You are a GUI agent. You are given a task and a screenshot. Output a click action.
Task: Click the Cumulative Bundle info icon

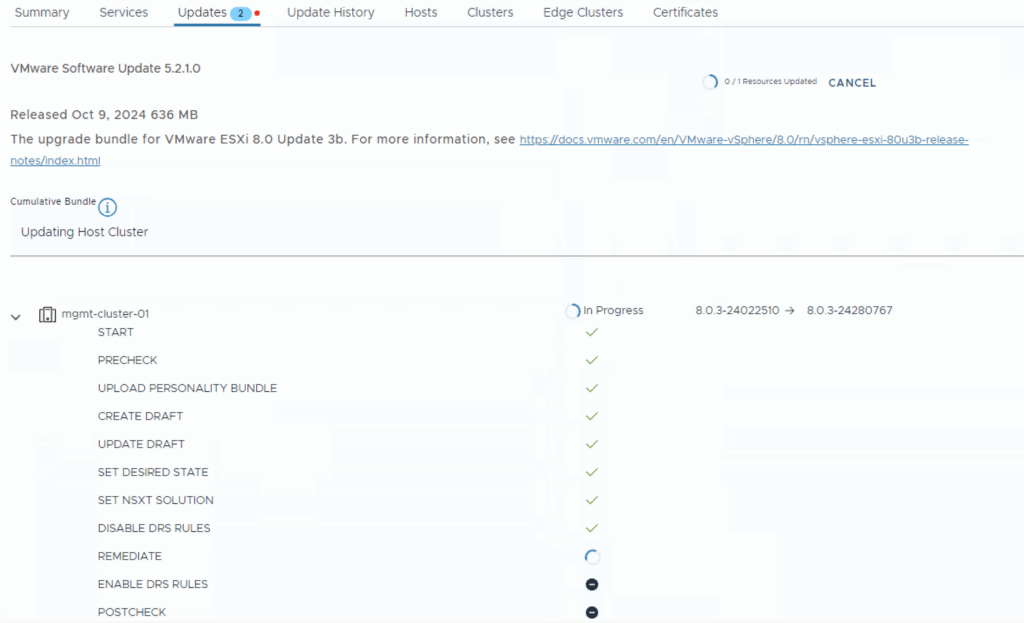pos(107,208)
